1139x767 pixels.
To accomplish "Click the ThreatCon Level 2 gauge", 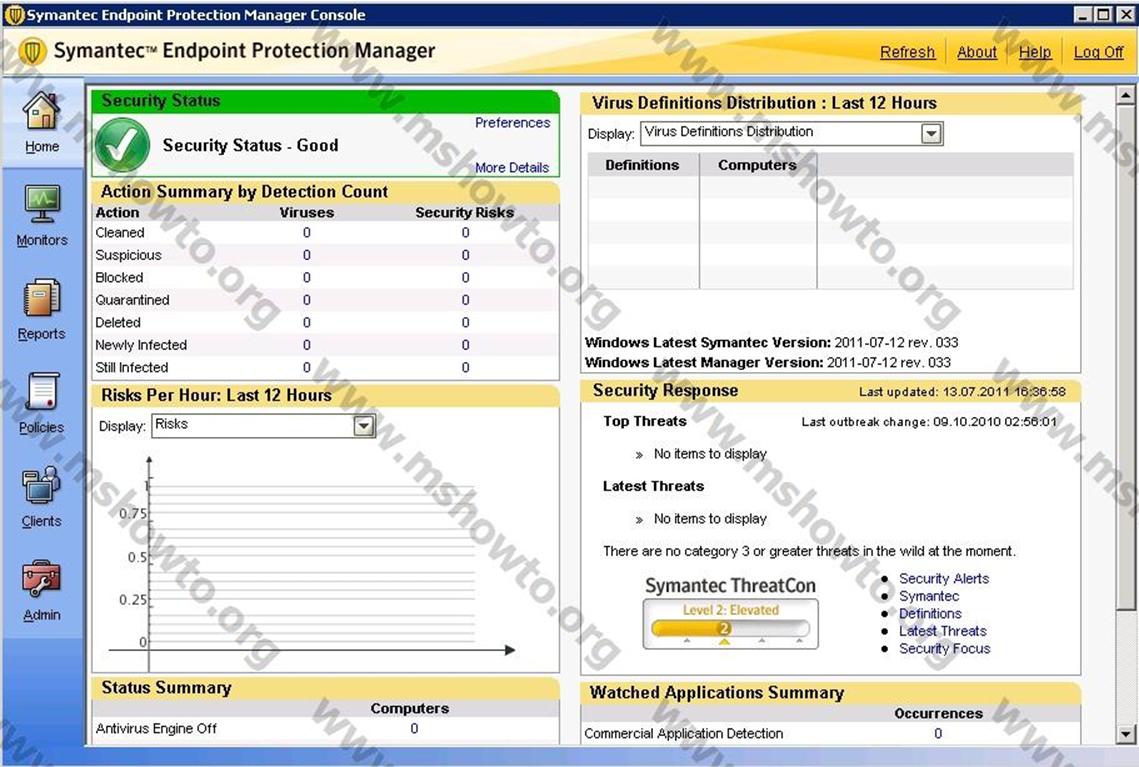I will click(x=730, y=624).
